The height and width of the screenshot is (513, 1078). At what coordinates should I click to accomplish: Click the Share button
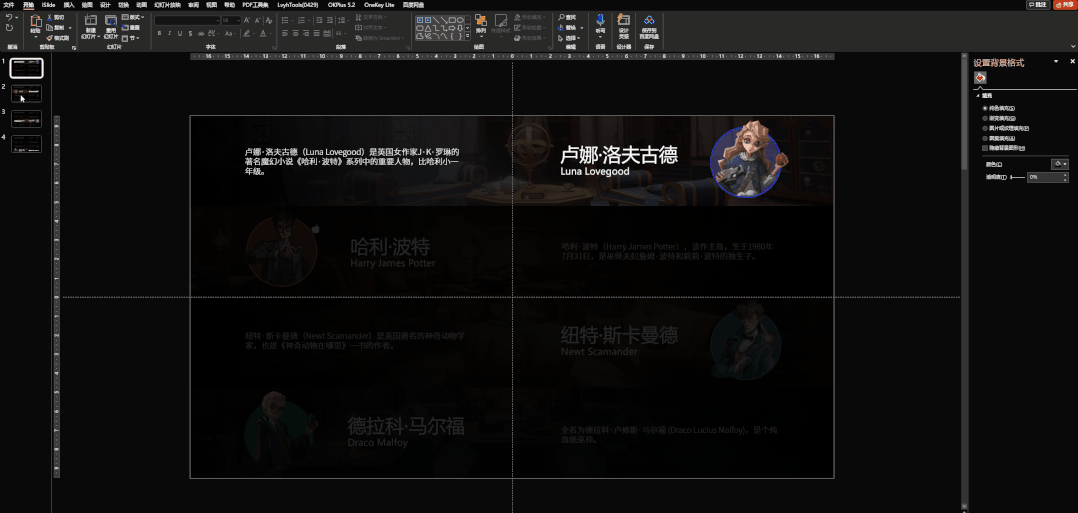1065,5
